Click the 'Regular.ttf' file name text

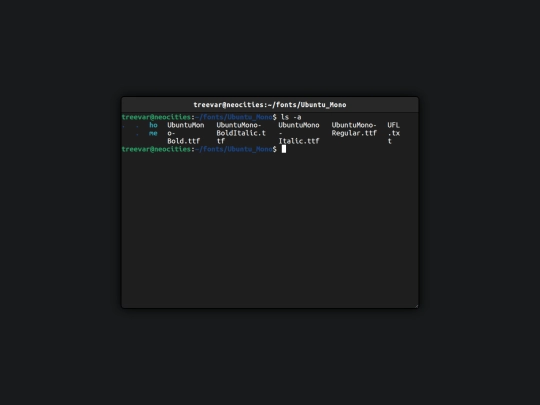pos(354,133)
